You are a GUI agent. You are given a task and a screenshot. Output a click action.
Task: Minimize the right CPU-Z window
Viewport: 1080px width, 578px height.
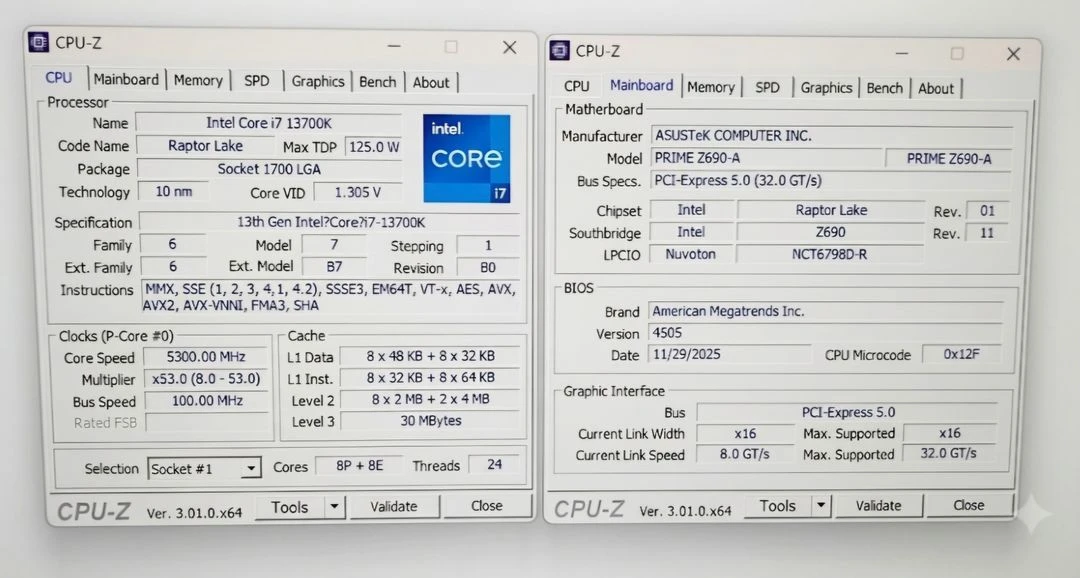click(x=902, y=53)
